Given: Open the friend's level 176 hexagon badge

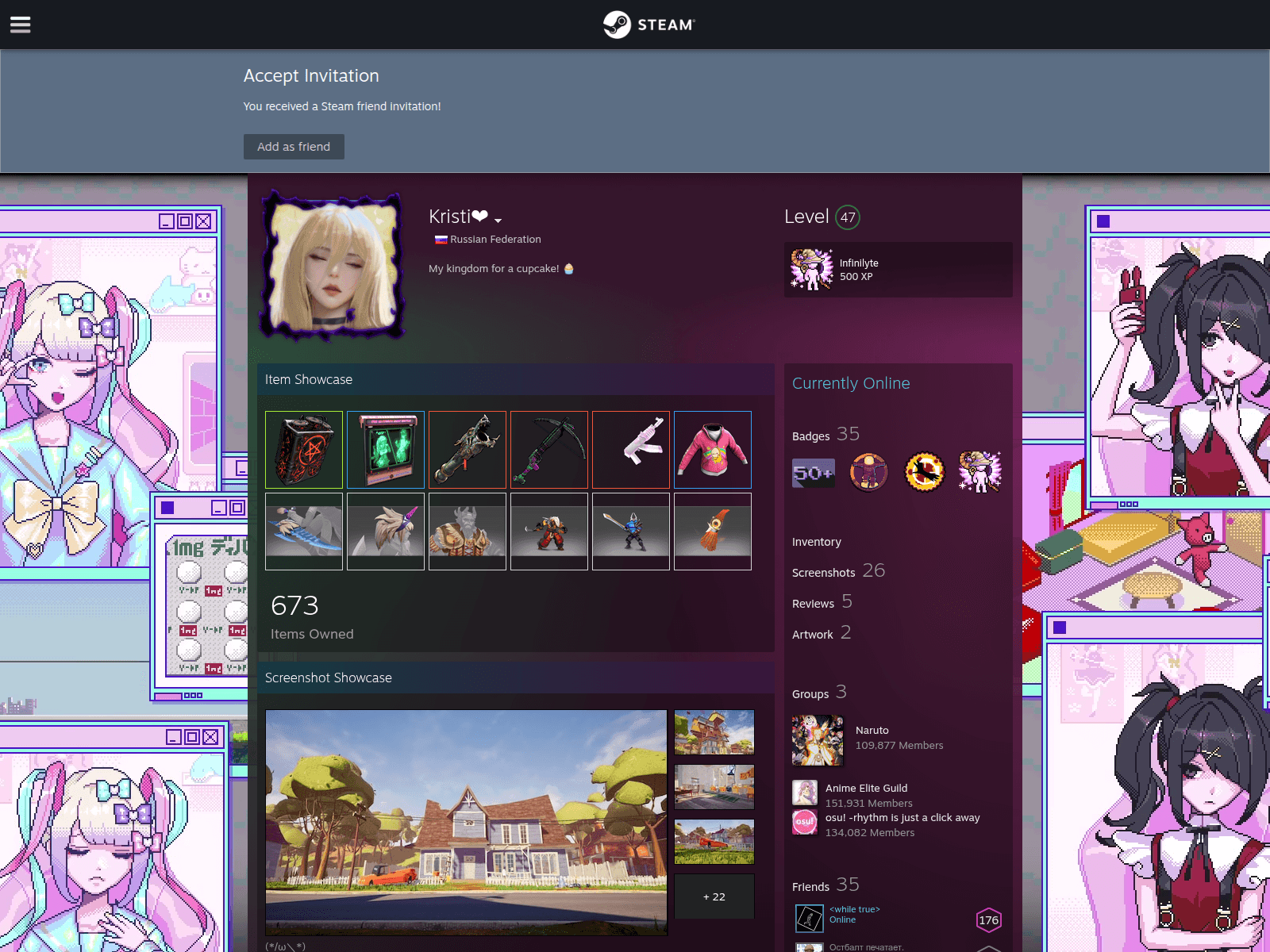Looking at the screenshot, I should point(988,920).
